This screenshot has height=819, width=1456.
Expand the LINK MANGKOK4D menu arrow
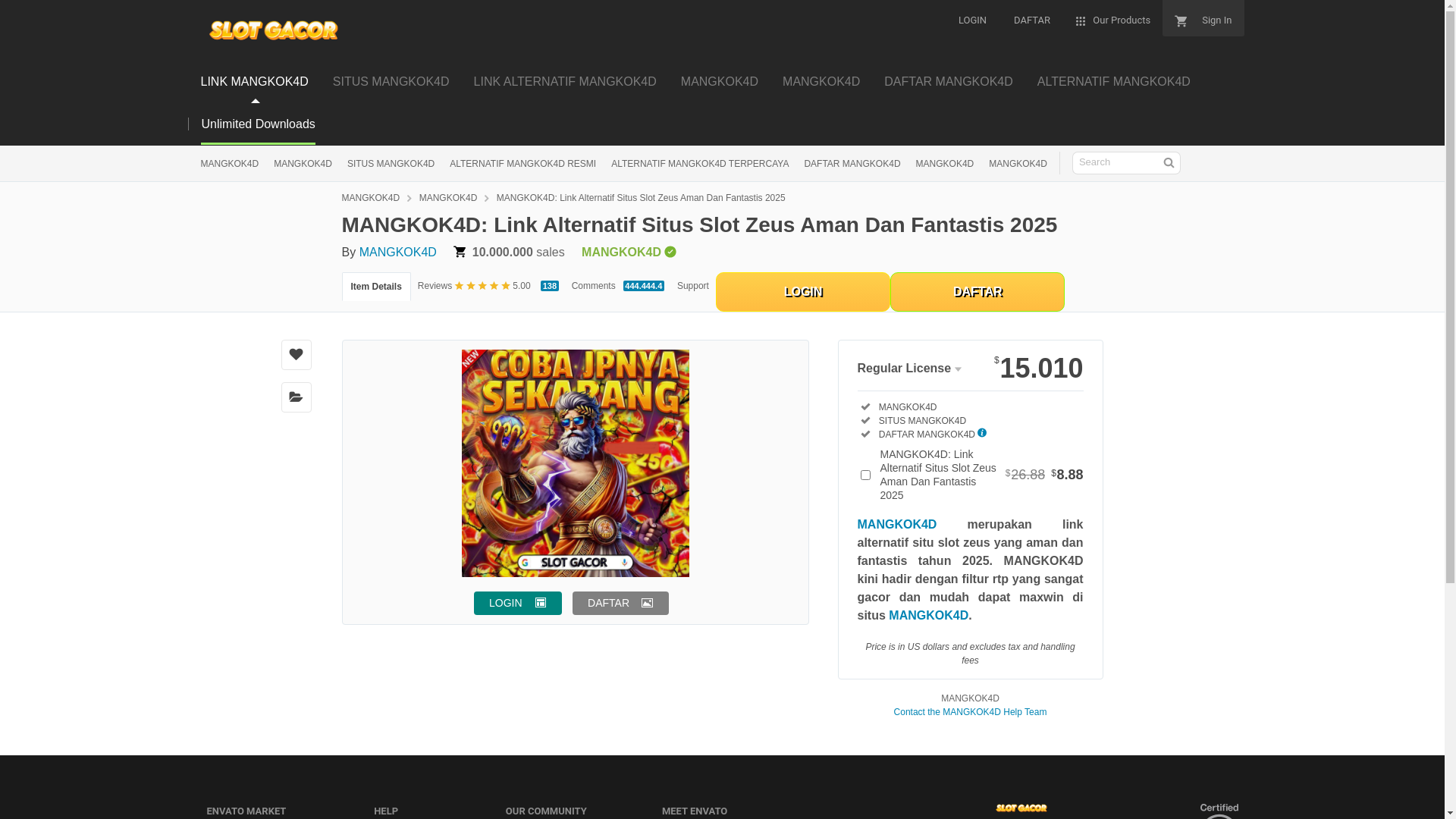pyautogui.click(x=256, y=100)
